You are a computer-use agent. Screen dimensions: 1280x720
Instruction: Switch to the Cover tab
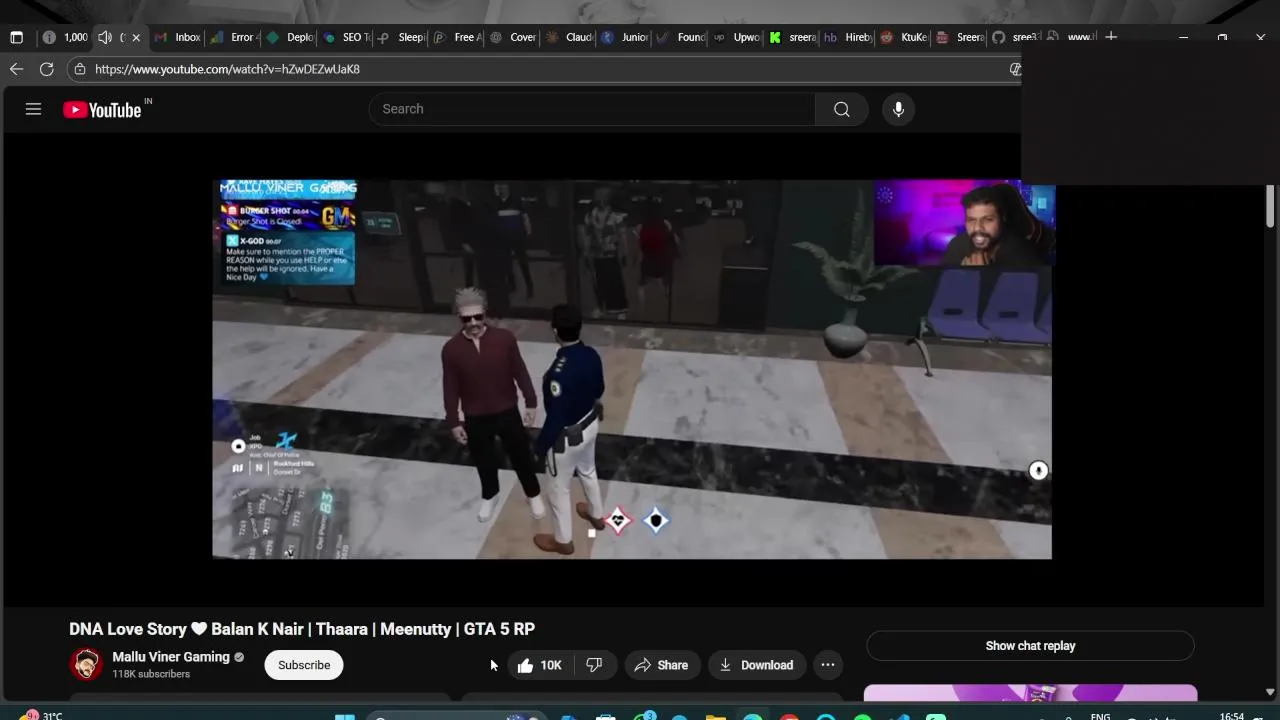(514, 37)
